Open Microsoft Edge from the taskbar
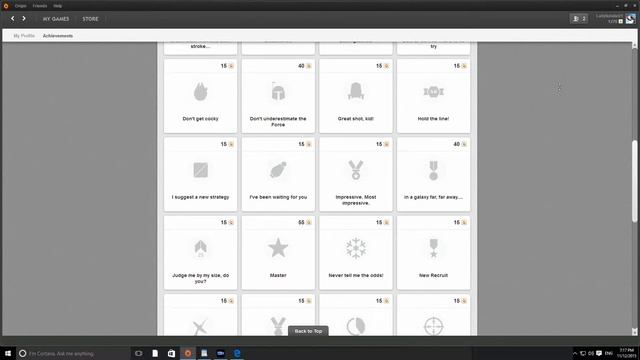The width and height of the screenshot is (640, 360). coord(237,353)
